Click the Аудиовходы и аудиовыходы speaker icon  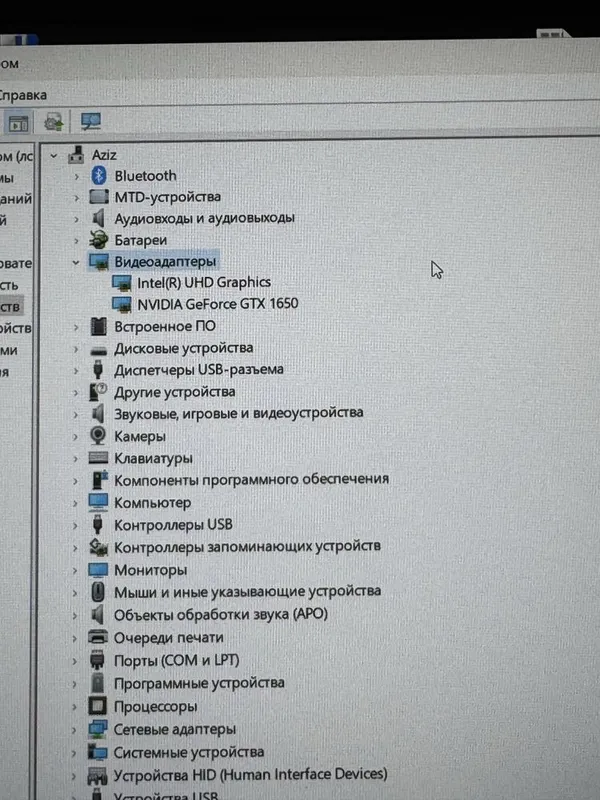(98, 218)
